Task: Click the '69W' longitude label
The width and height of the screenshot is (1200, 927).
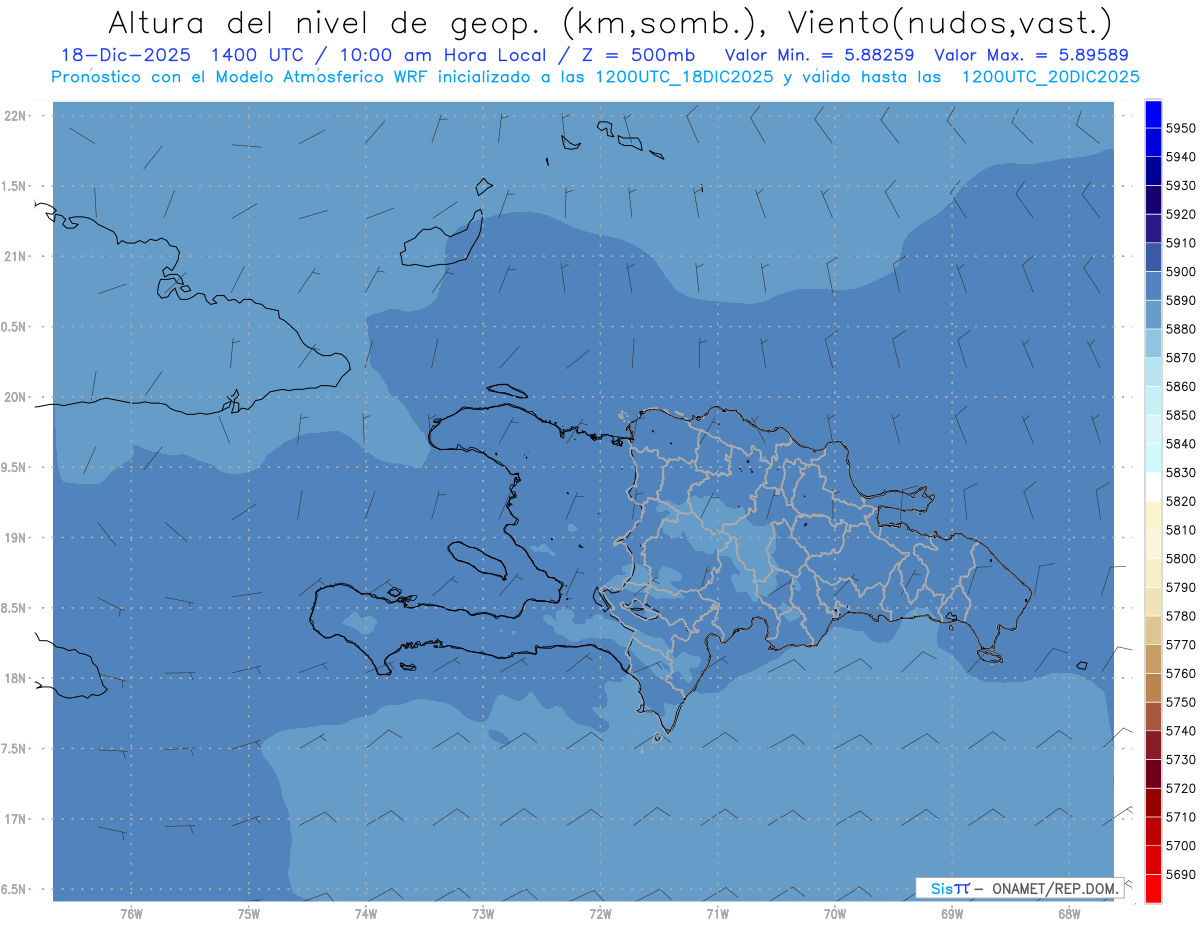Action: [952, 913]
